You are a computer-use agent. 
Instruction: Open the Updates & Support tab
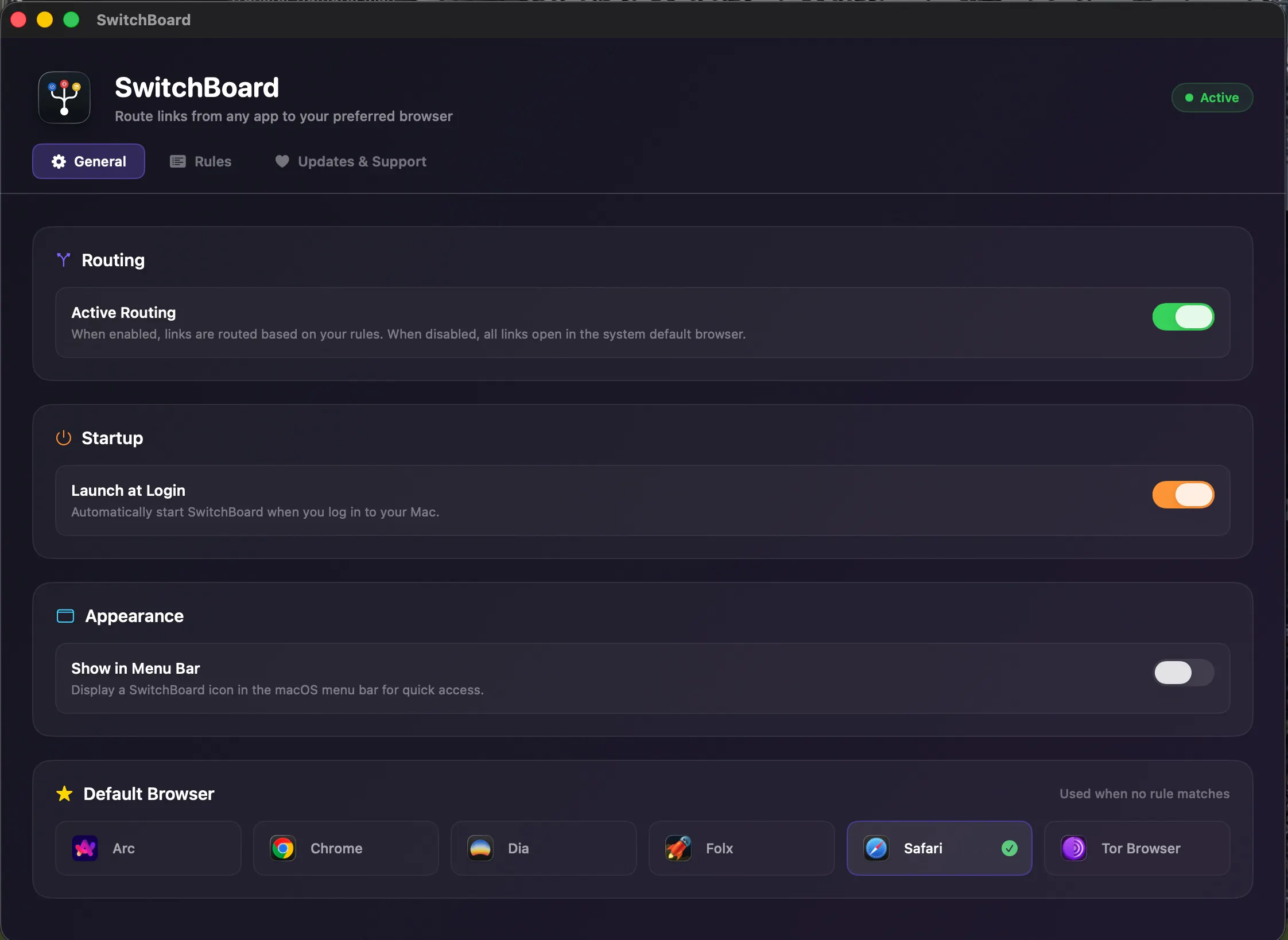[x=351, y=161]
